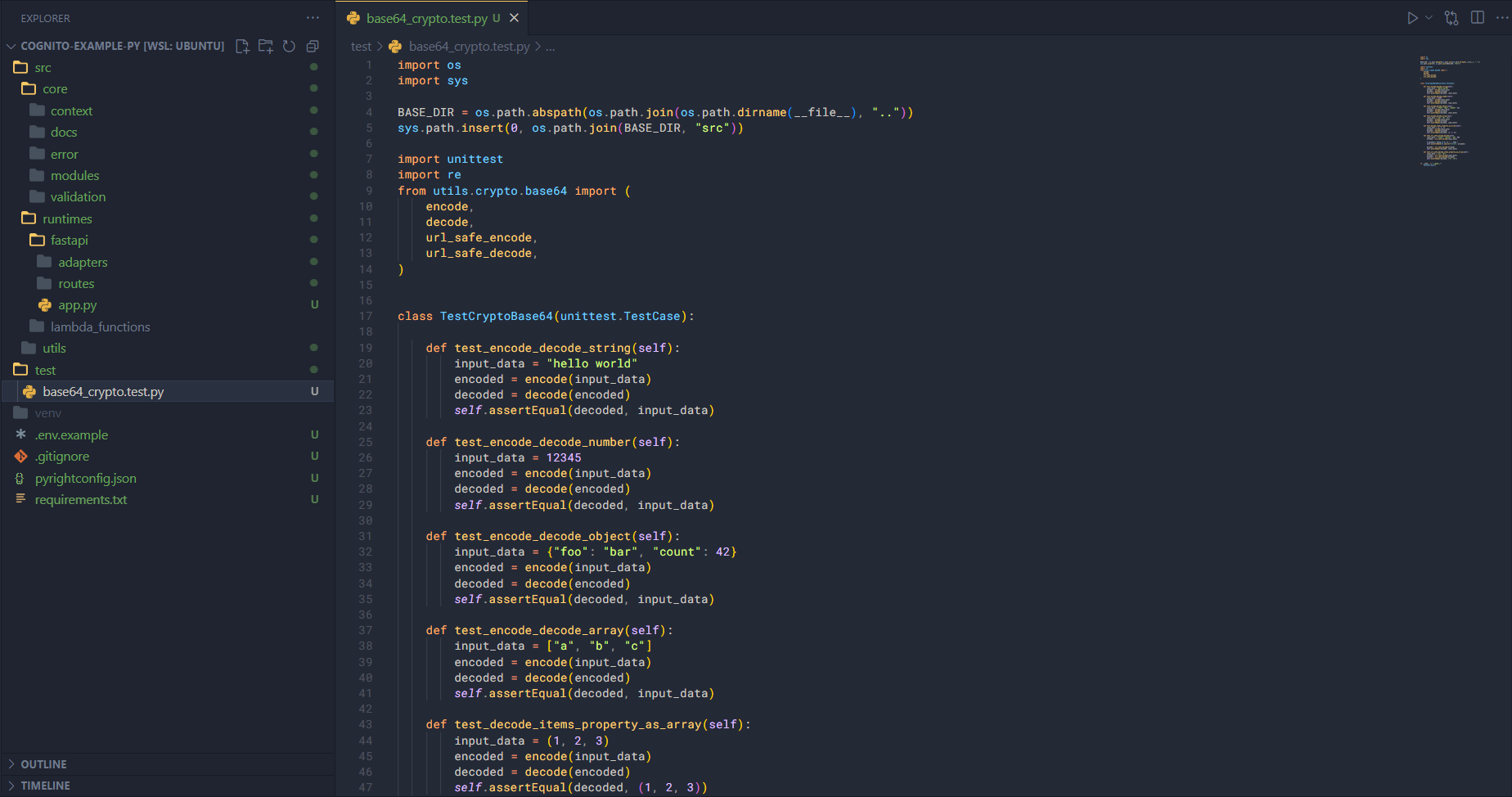Screen dimensions: 1512x797
Task: Run the Python file with play button
Action: (x=1412, y=18)
